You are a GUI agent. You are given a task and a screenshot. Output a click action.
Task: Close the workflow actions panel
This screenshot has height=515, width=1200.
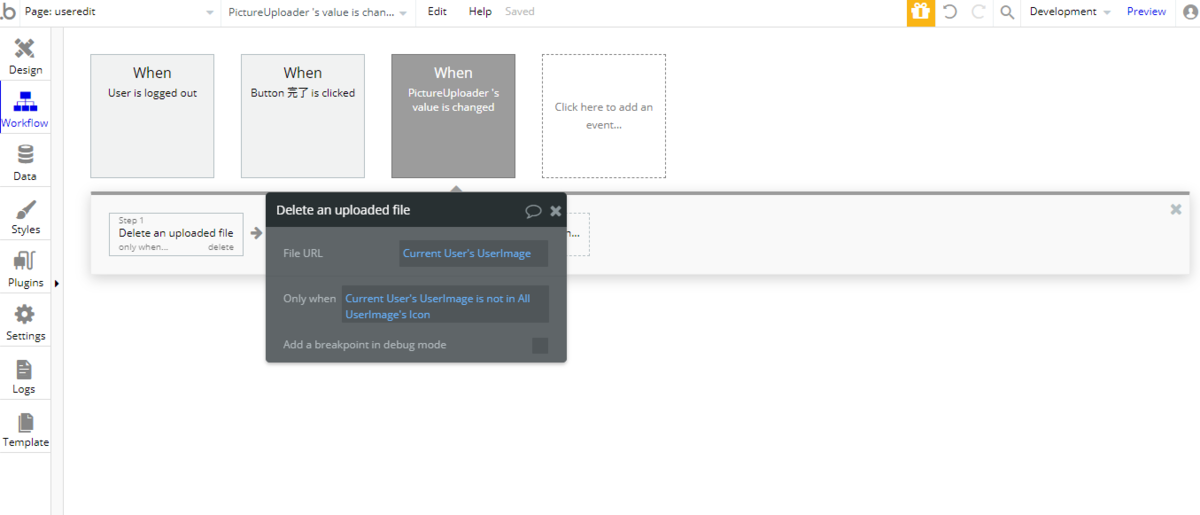click(1176, 209)
